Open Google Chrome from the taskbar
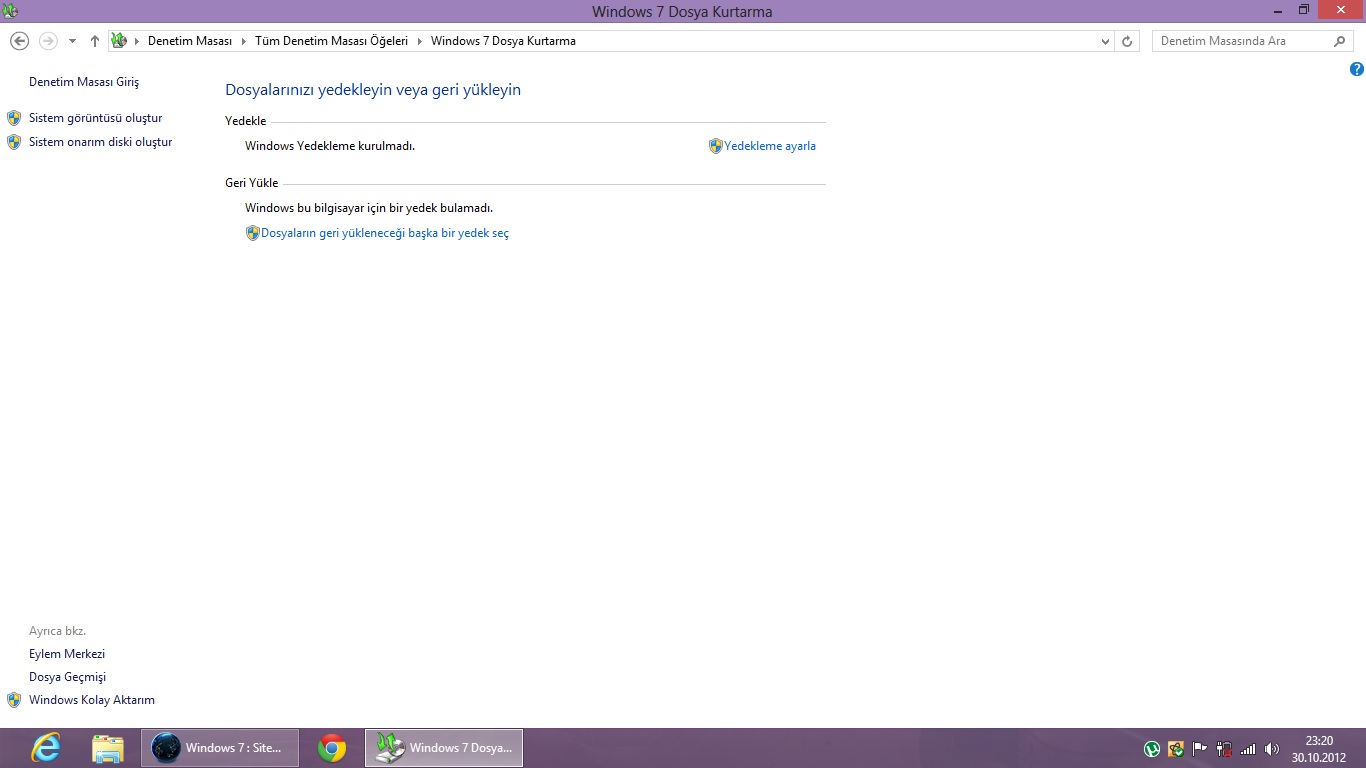Image resolution: width=1366 pixels, height=768 pixels. coord(332,748)
